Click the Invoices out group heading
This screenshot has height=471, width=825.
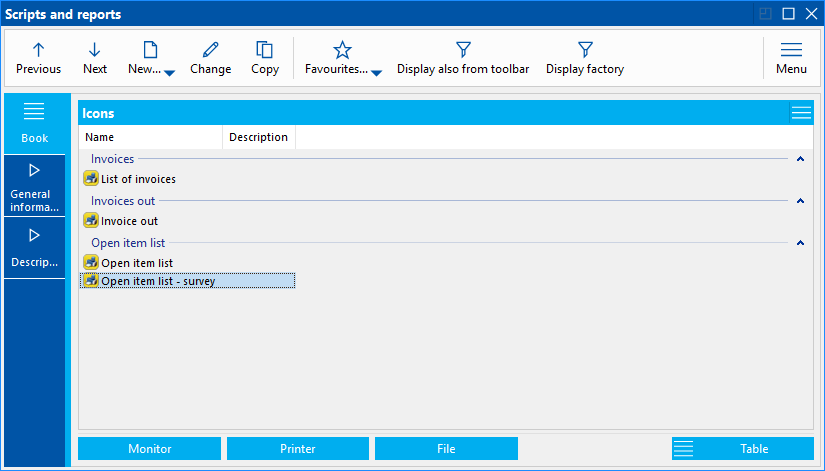pos(123,201)
